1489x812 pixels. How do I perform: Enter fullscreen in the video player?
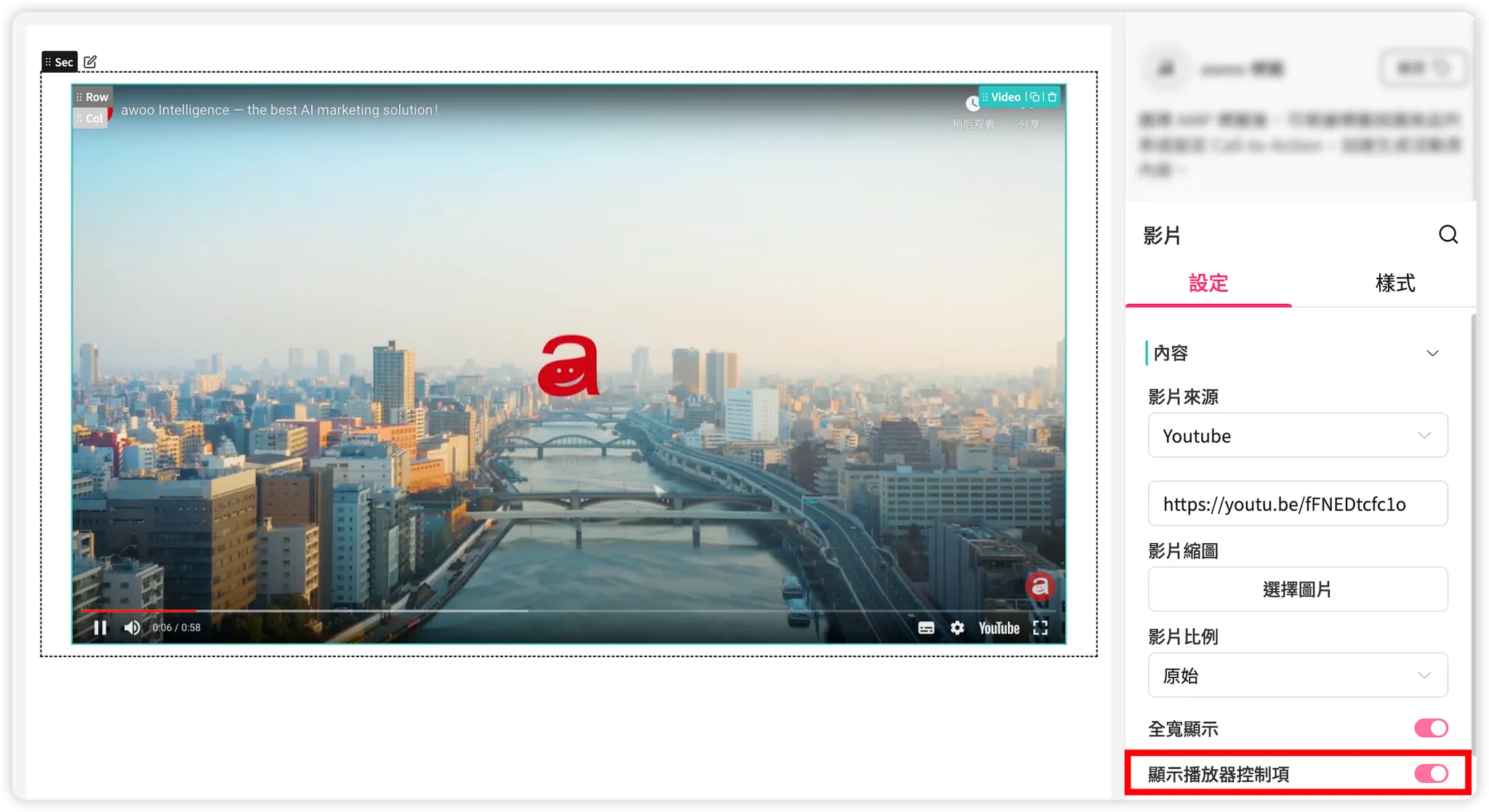click(1040, 627)
